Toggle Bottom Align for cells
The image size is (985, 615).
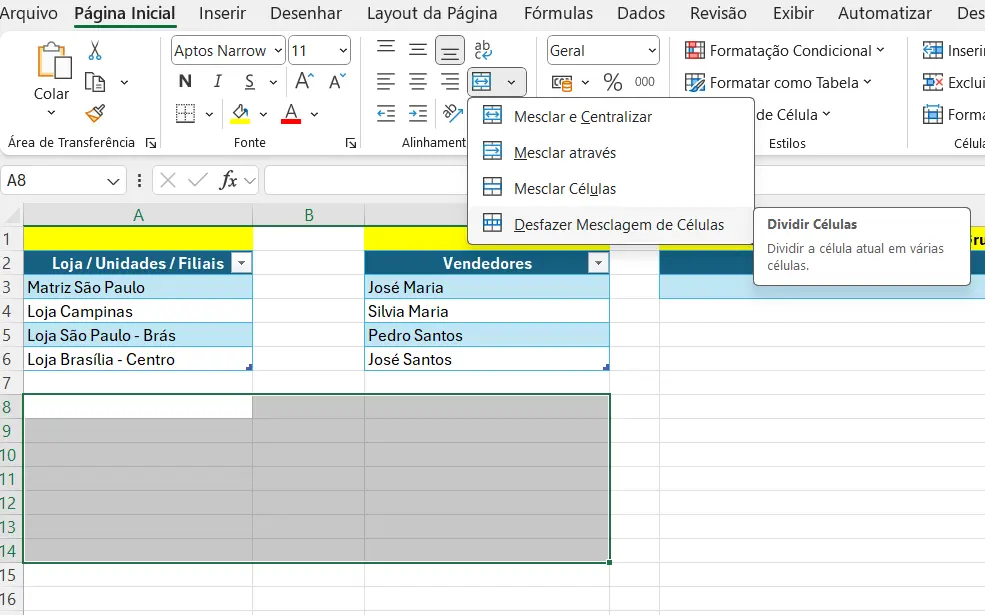(x=450, y=50)
